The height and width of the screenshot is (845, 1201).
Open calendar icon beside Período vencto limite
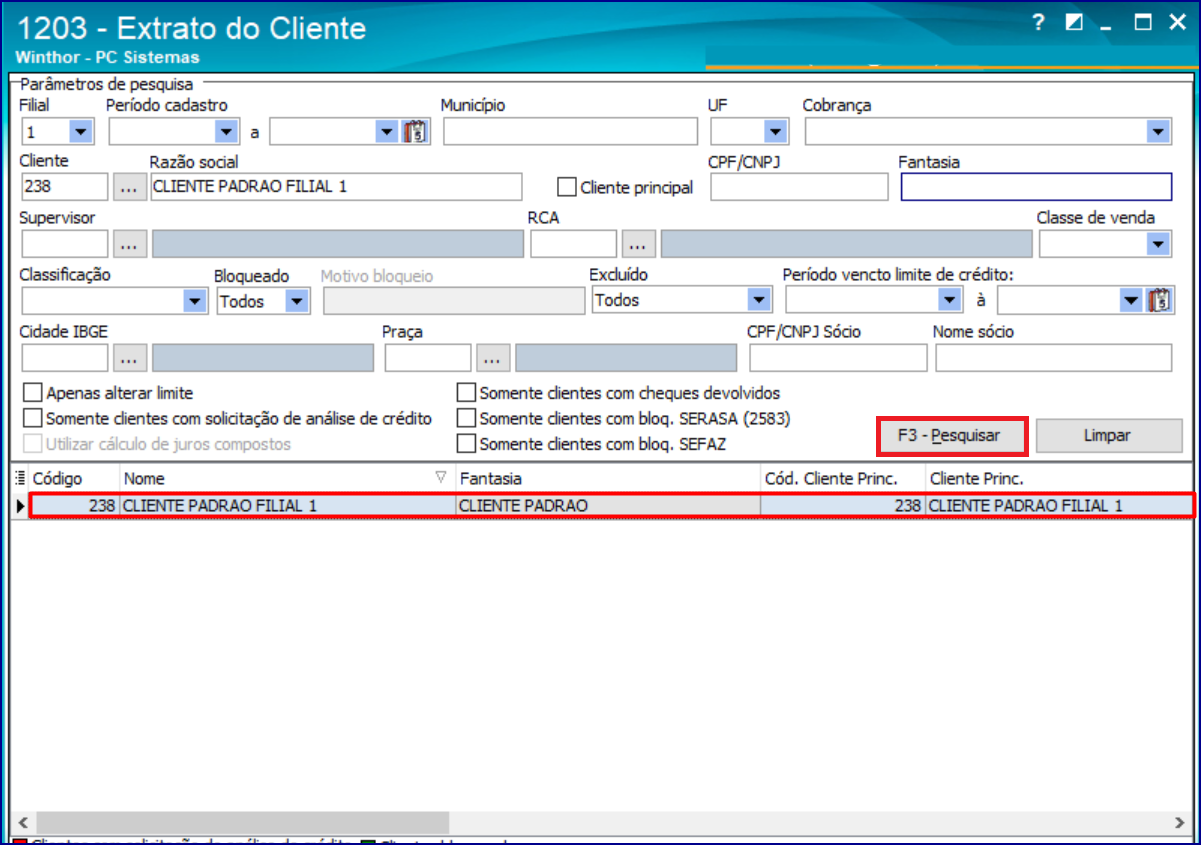coord(1160,300)
